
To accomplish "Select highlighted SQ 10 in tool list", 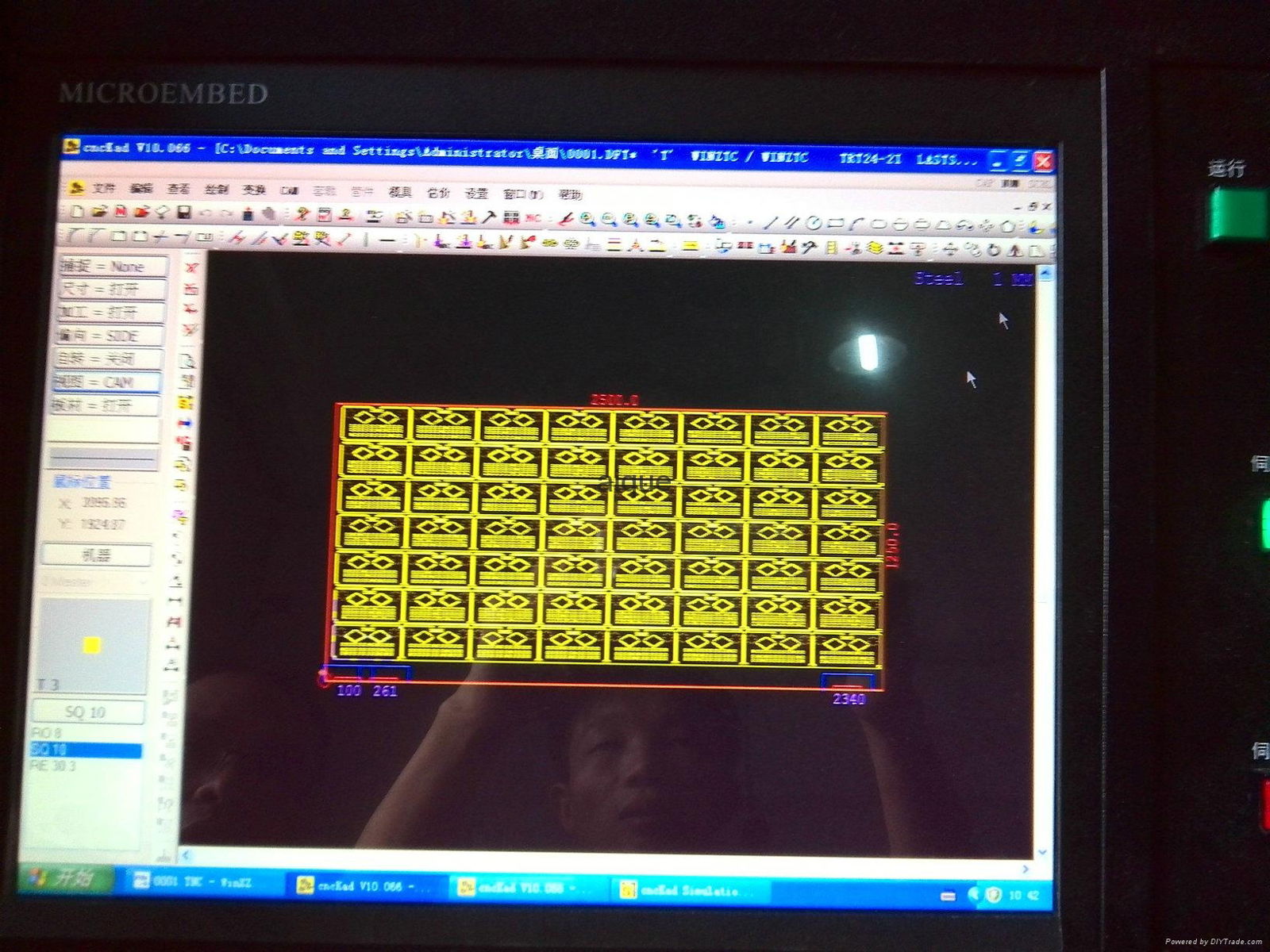I will point(85,750).
